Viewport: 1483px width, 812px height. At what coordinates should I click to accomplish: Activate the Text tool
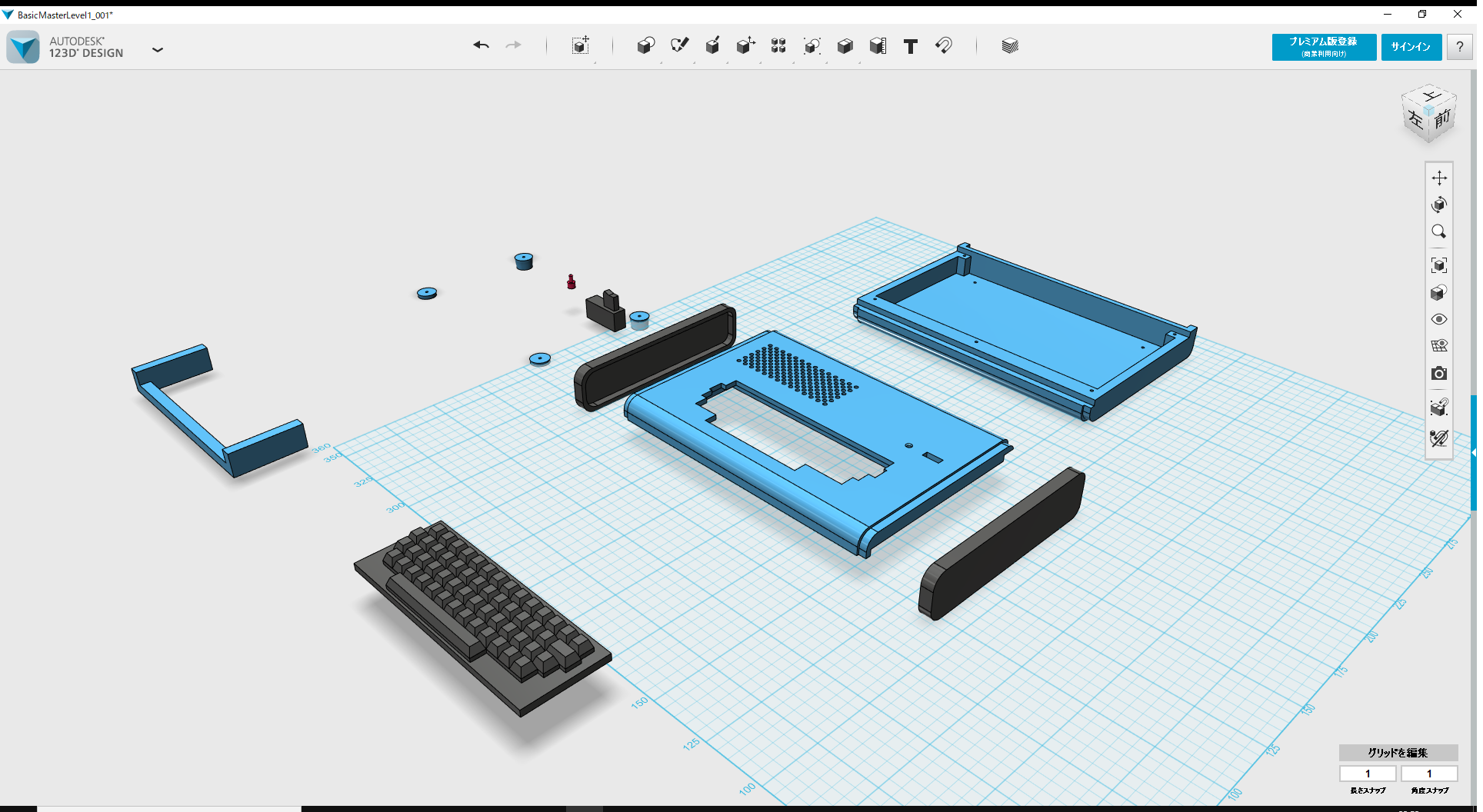pyautogui.click(x=911, y=46)
